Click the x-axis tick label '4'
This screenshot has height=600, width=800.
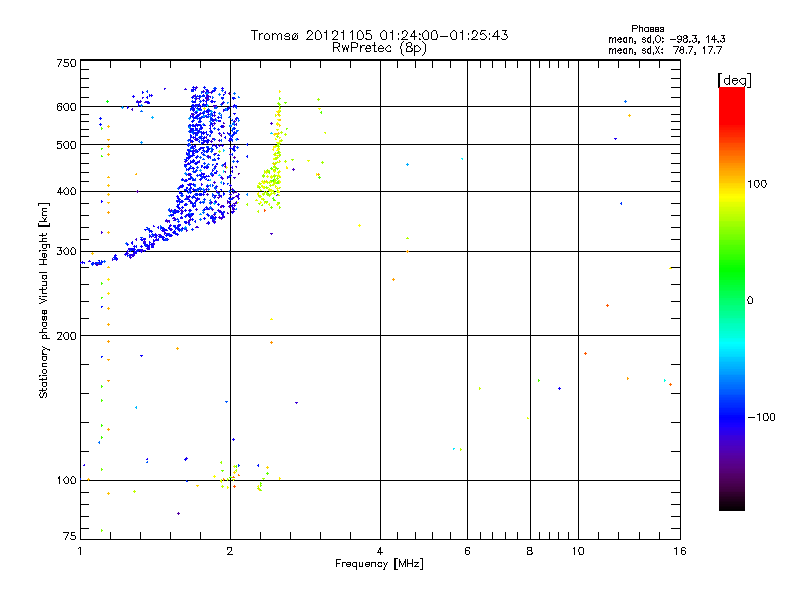380,551
